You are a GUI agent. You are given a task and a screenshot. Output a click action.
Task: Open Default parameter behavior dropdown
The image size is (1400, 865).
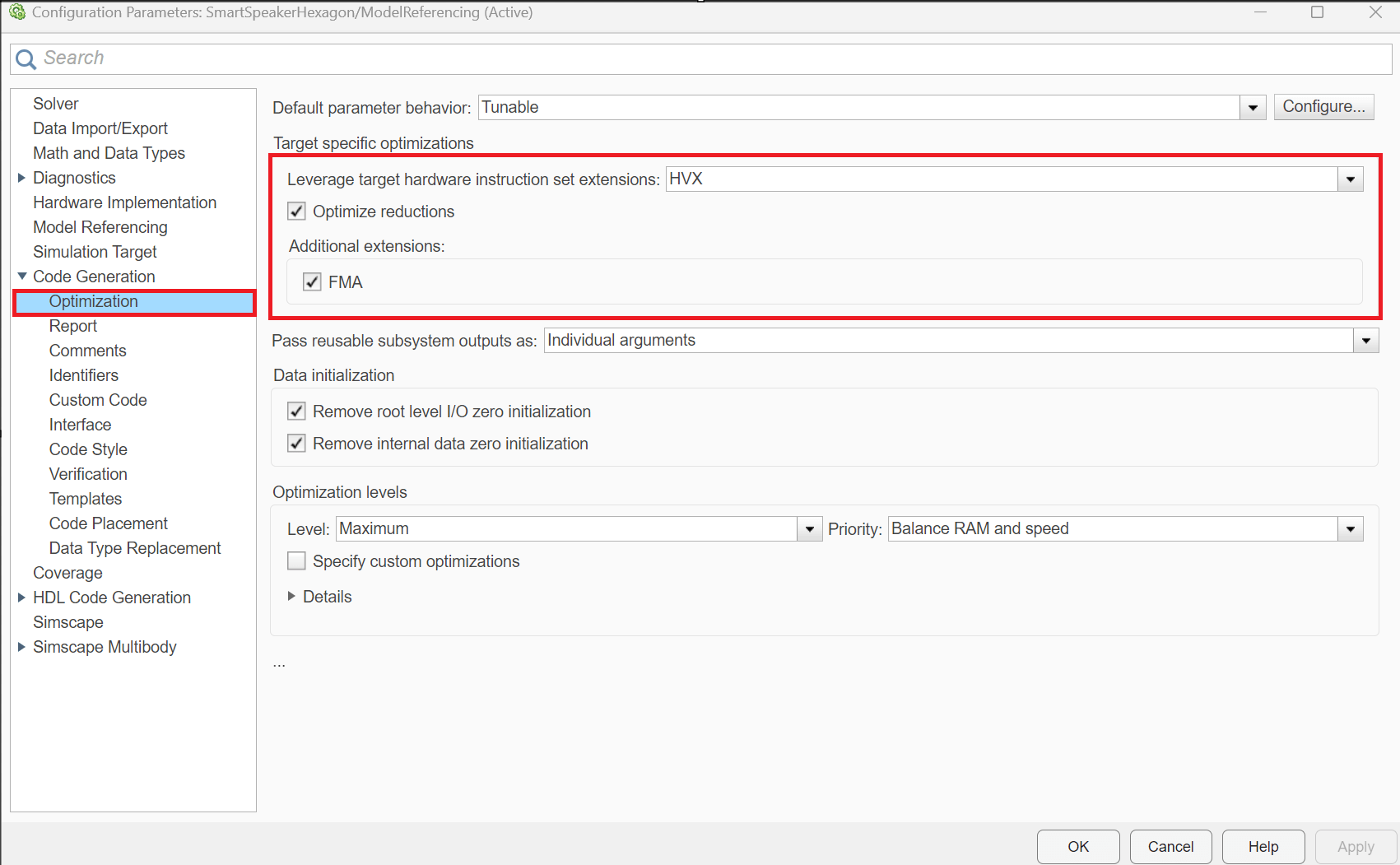pyautogui.click(x=1253, y=108)
